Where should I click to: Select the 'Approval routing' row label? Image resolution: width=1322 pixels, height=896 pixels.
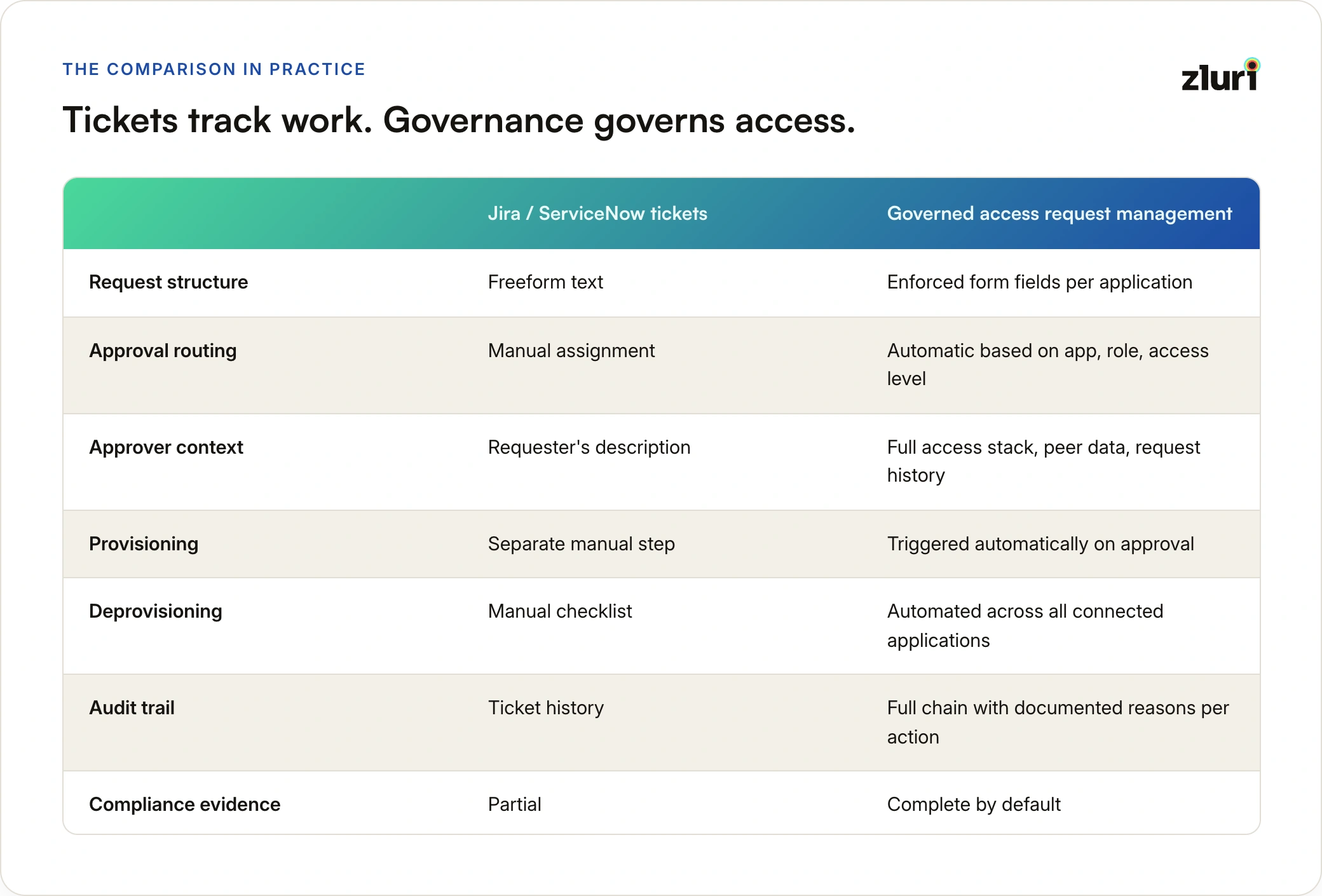click(x=163, y=351)
